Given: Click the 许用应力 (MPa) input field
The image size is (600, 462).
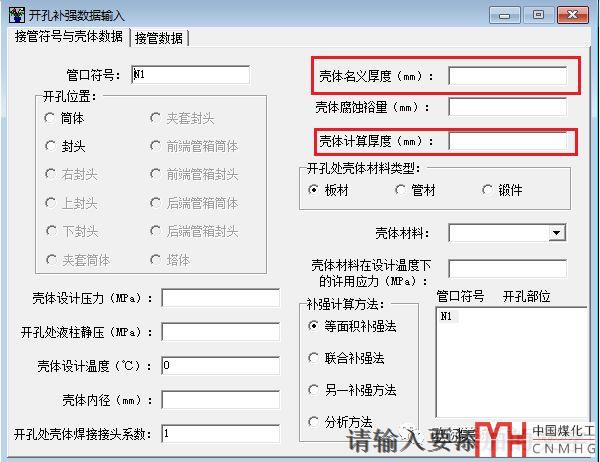Looking at the screenshot, I should [x=507, y=269].
